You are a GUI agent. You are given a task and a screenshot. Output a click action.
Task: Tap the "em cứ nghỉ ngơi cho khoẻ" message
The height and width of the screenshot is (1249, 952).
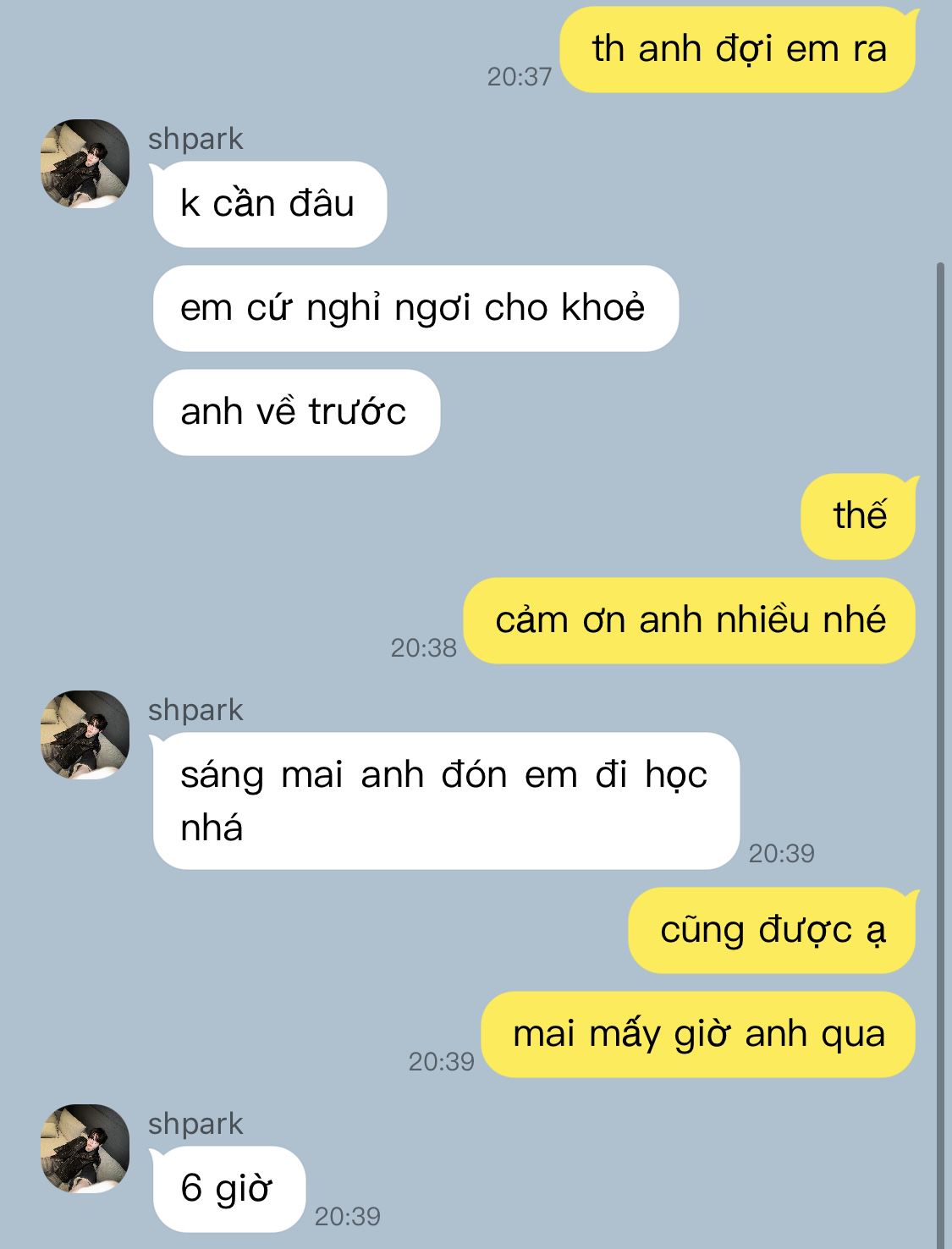[415, 308]
